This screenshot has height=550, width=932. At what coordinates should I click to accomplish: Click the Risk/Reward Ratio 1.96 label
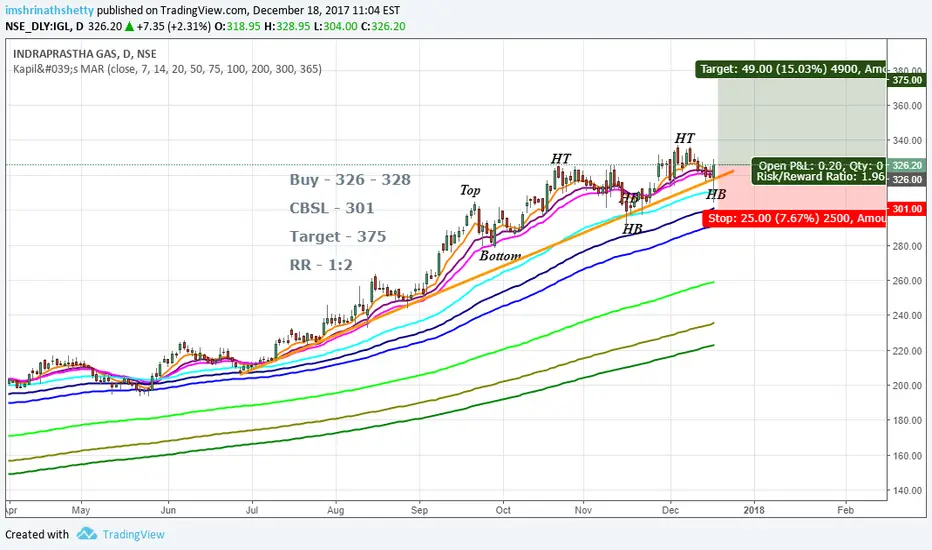point(820,177)
